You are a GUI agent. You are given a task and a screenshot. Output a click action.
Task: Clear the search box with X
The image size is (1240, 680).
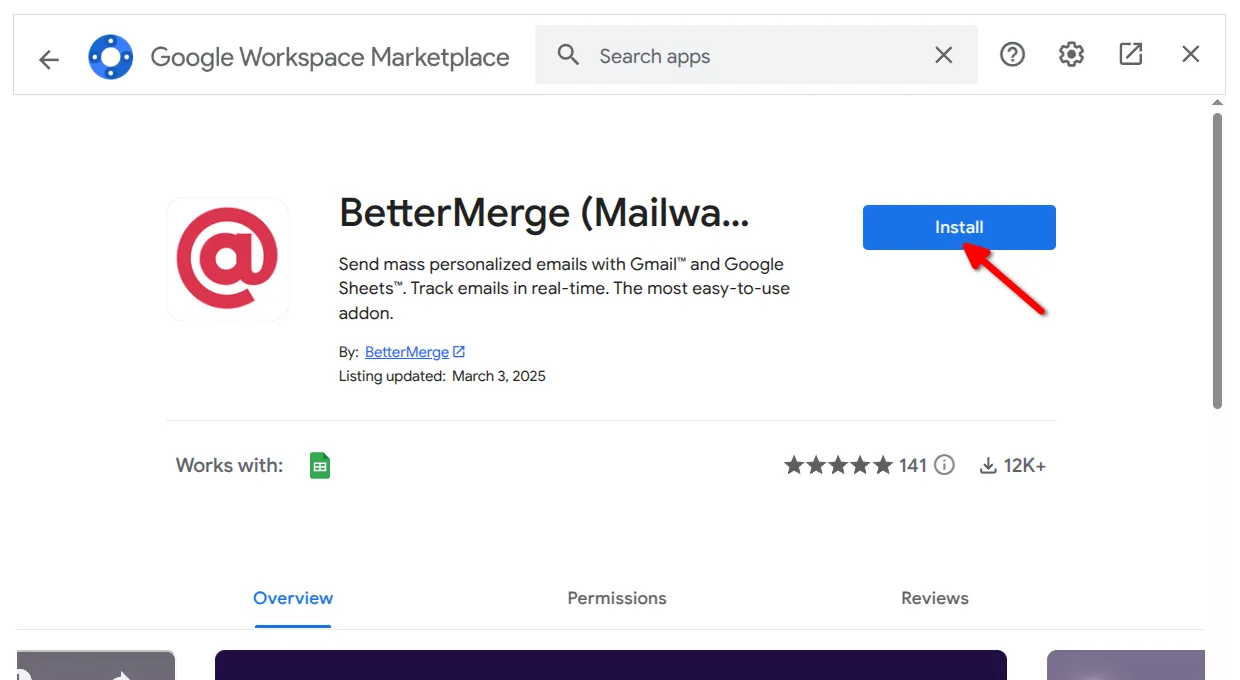click(943, 55)
